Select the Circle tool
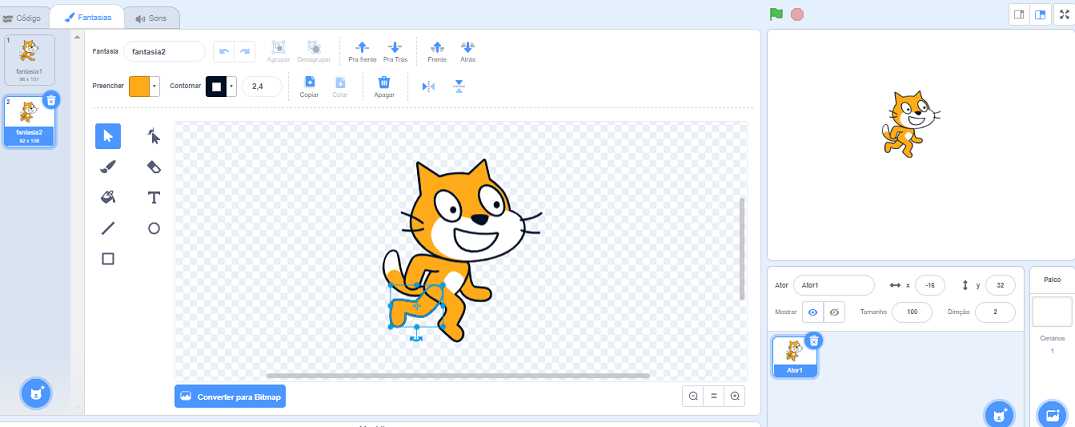 154,228
